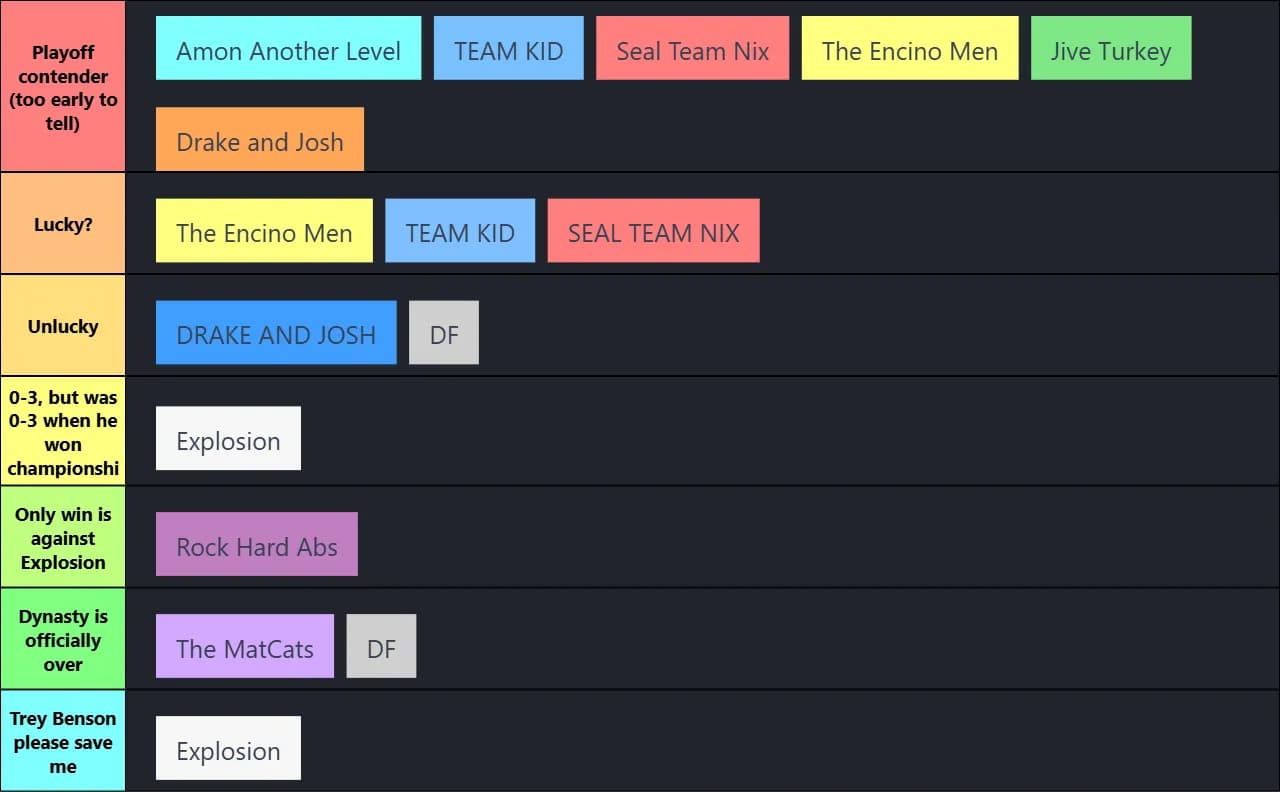Click SEAL TEAM NIX in the Lucky? row

[x=653, y=231]
